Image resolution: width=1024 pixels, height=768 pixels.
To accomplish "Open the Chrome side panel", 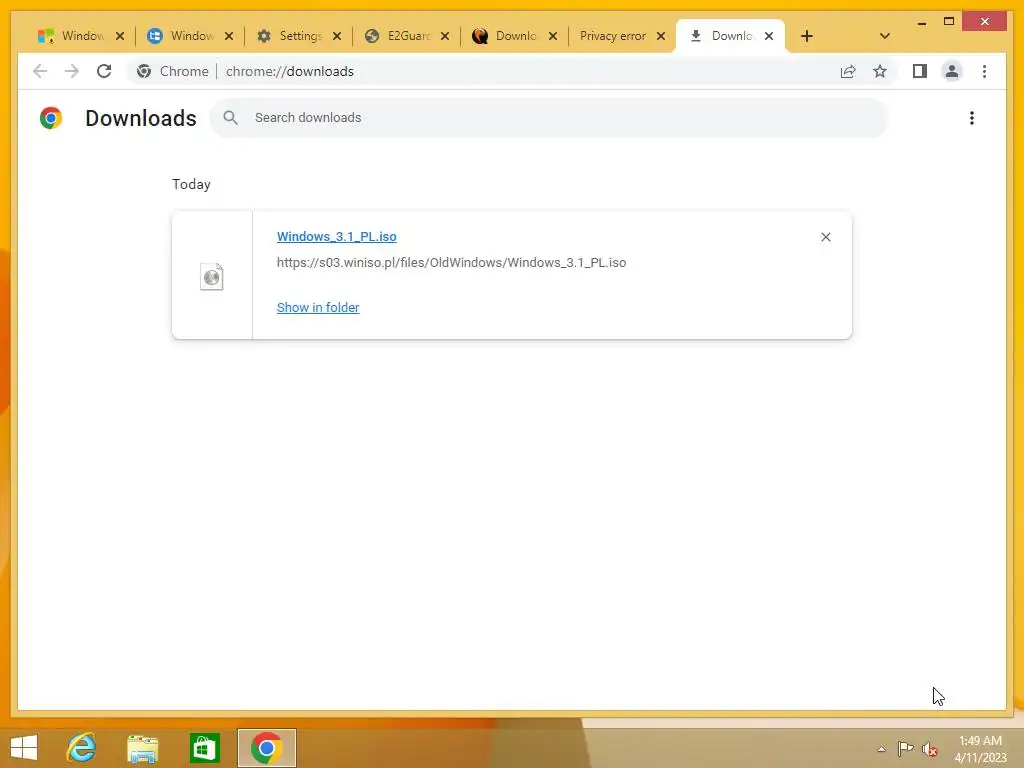I will [920, 71].
